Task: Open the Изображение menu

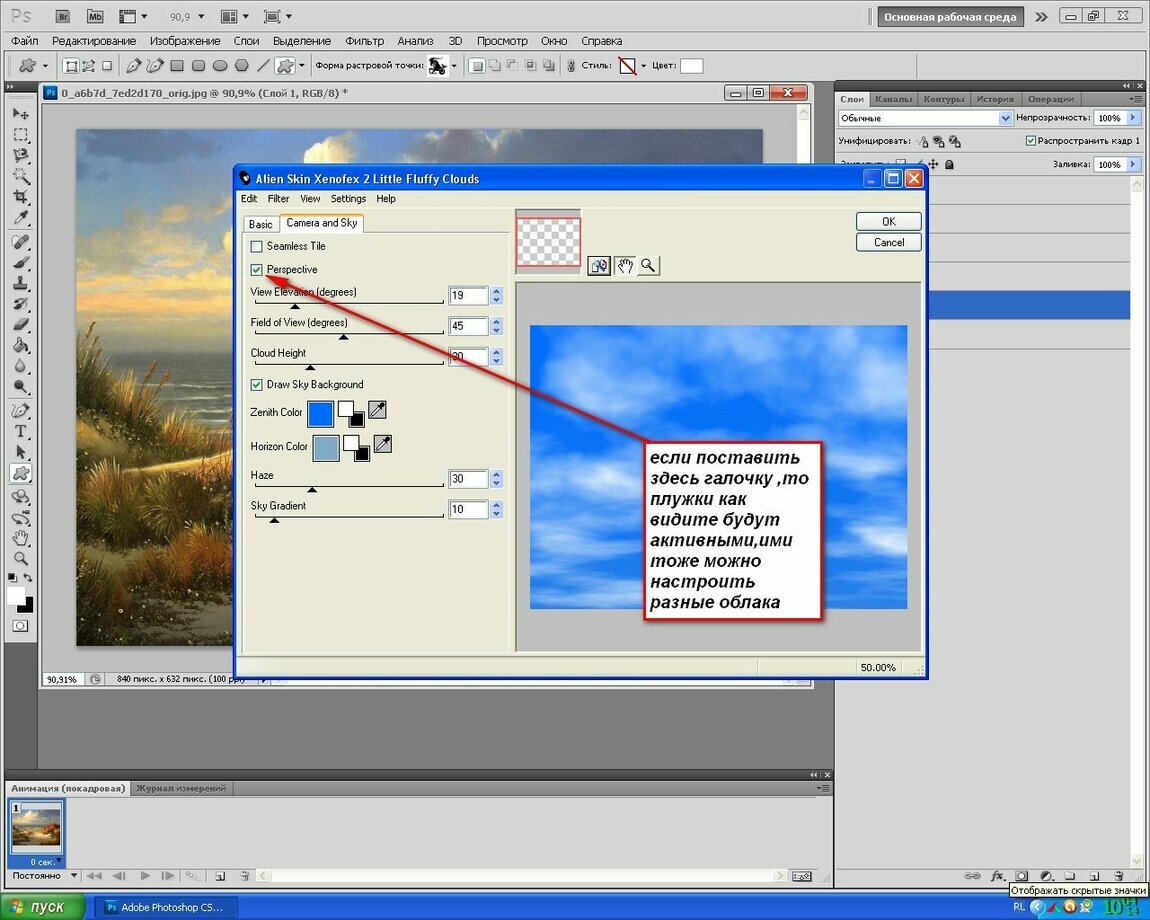Action: tap(185, 41)
